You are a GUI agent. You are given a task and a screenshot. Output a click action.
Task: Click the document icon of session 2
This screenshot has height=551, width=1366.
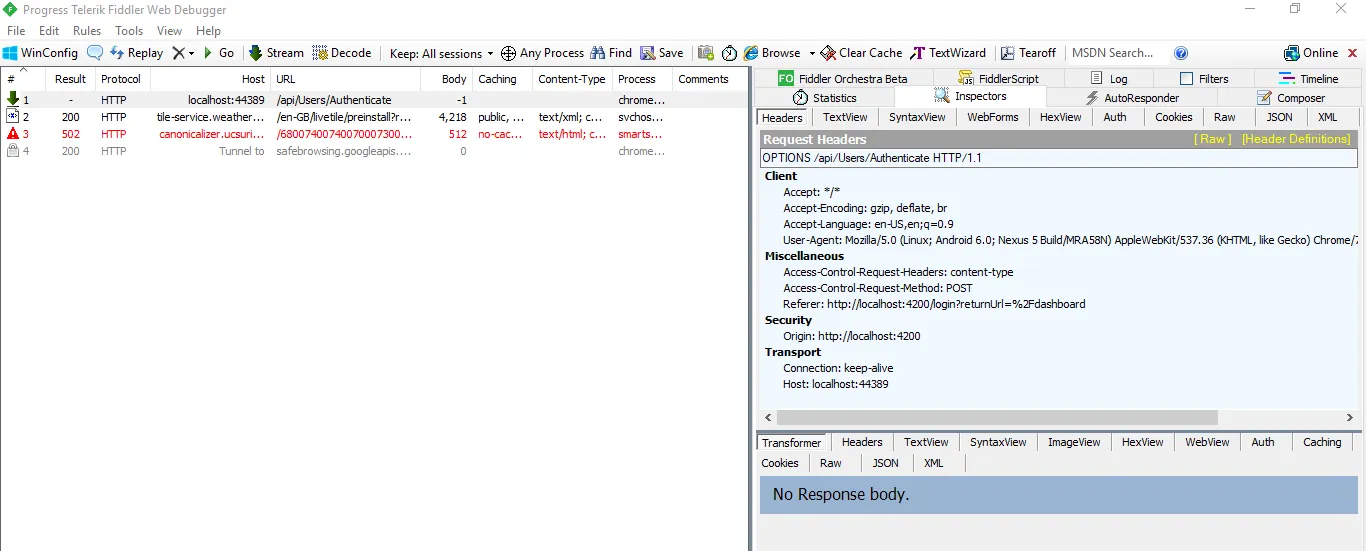coord(13,116)
